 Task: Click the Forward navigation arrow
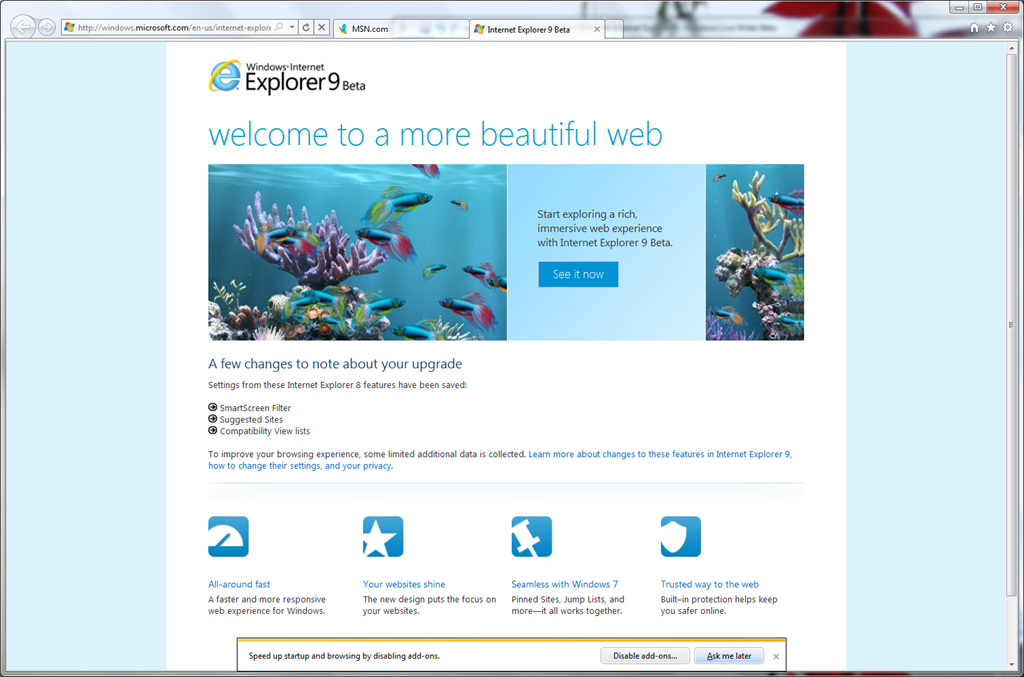pos(46,27)
